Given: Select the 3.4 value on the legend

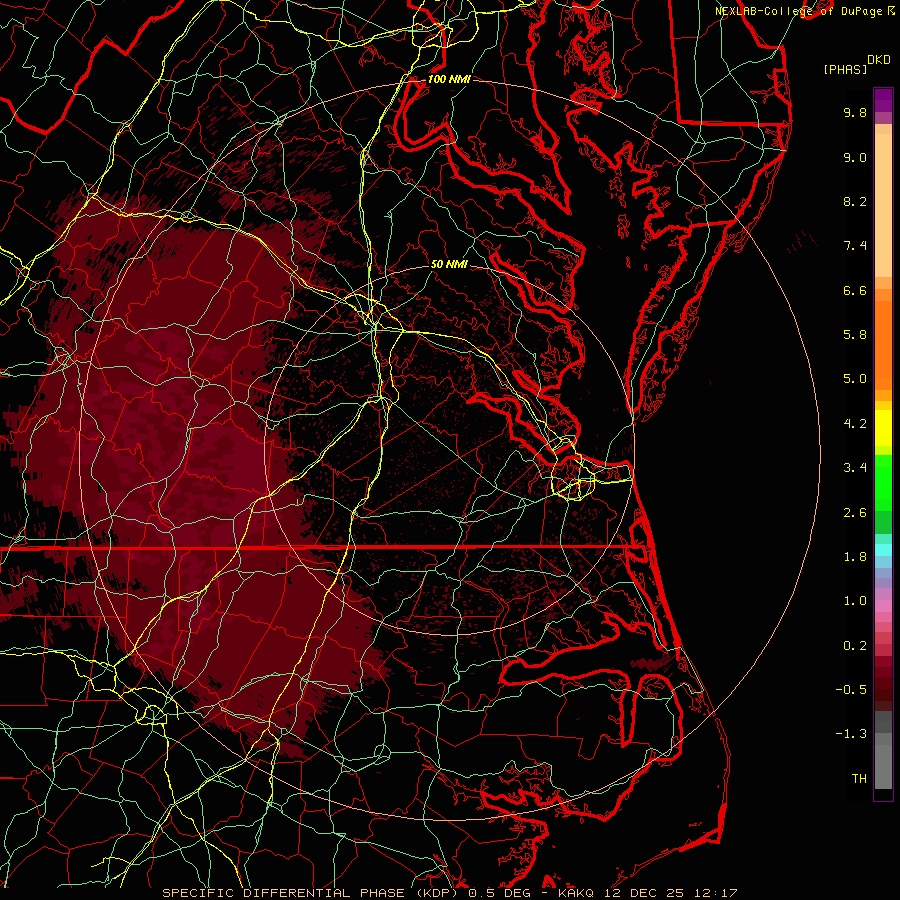Looking at the screenshot, I should pyautogui.click(x=855, y=468).
